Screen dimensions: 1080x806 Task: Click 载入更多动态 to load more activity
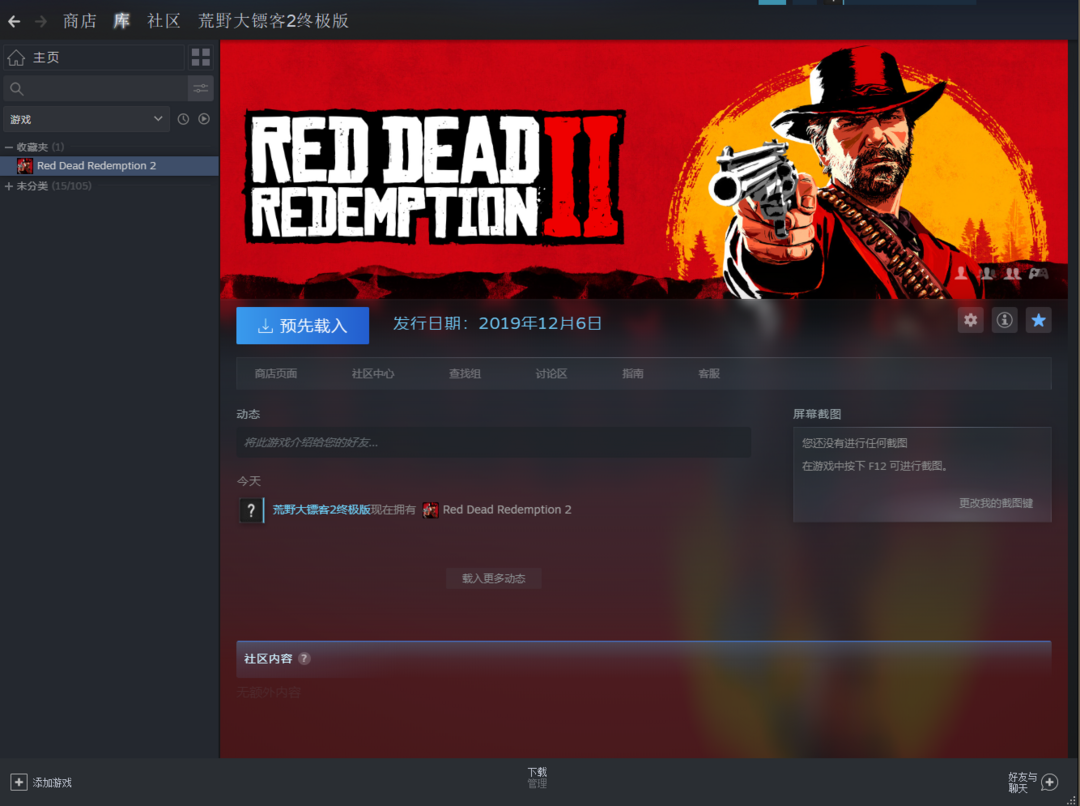click(493, 578)
